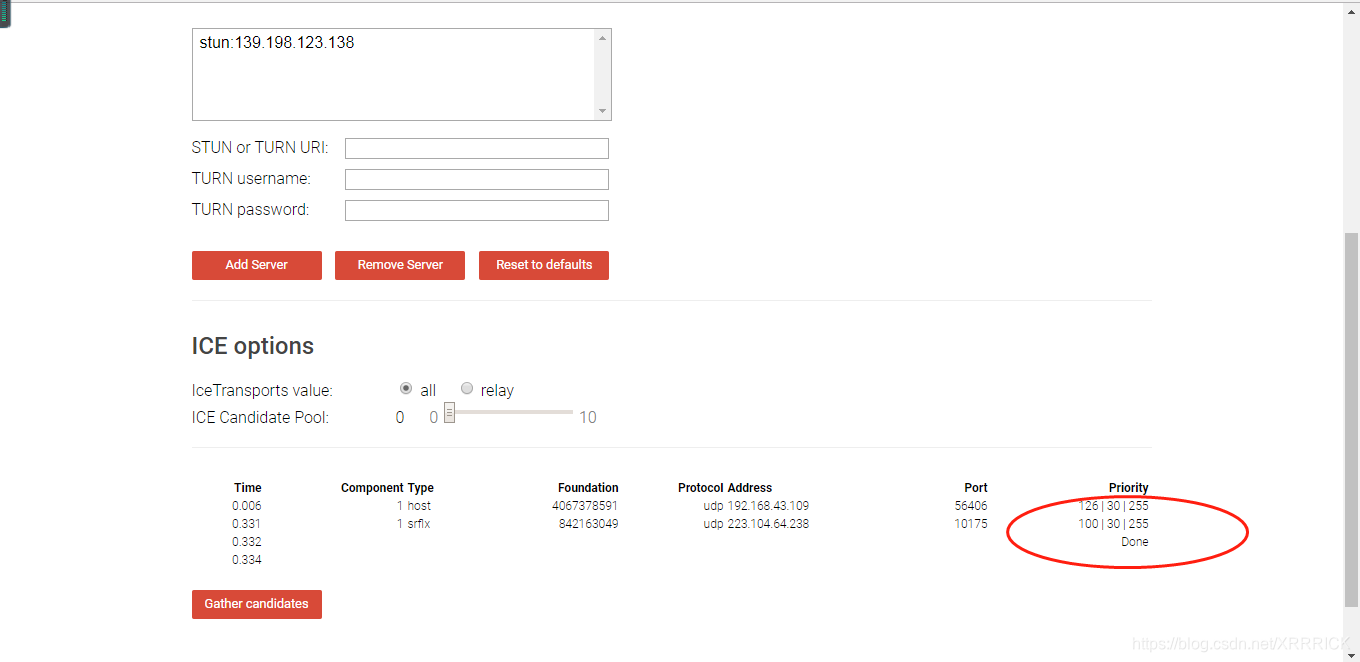Click time value 0.006
Viewport: 1360px width, 662px height.
[247, 506]
